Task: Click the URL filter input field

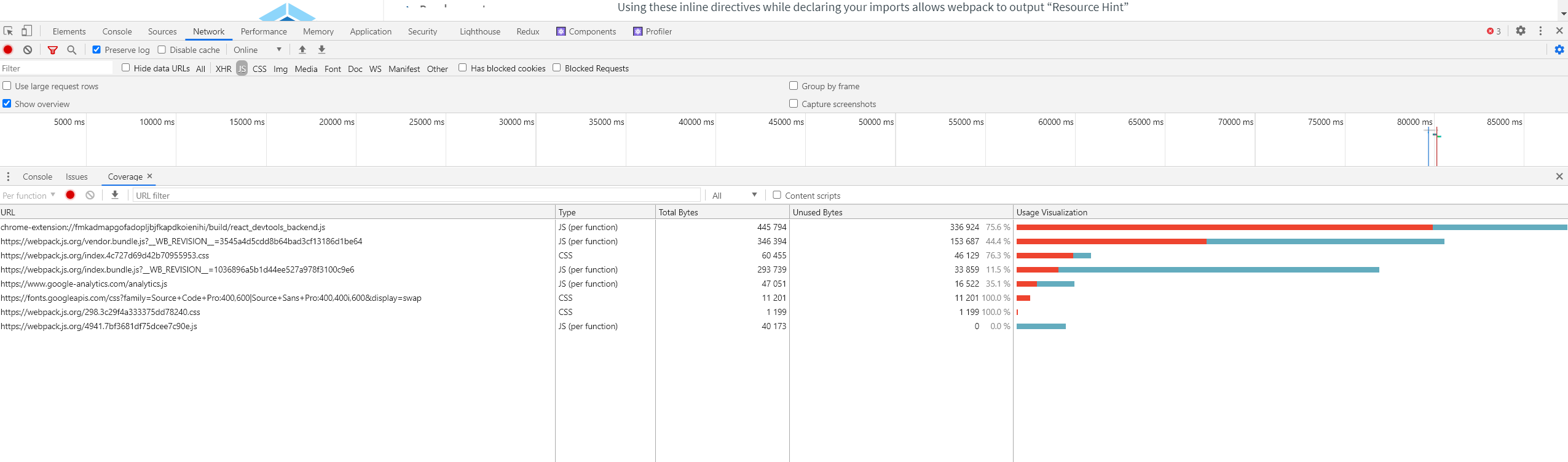Action: click(416, 196)
